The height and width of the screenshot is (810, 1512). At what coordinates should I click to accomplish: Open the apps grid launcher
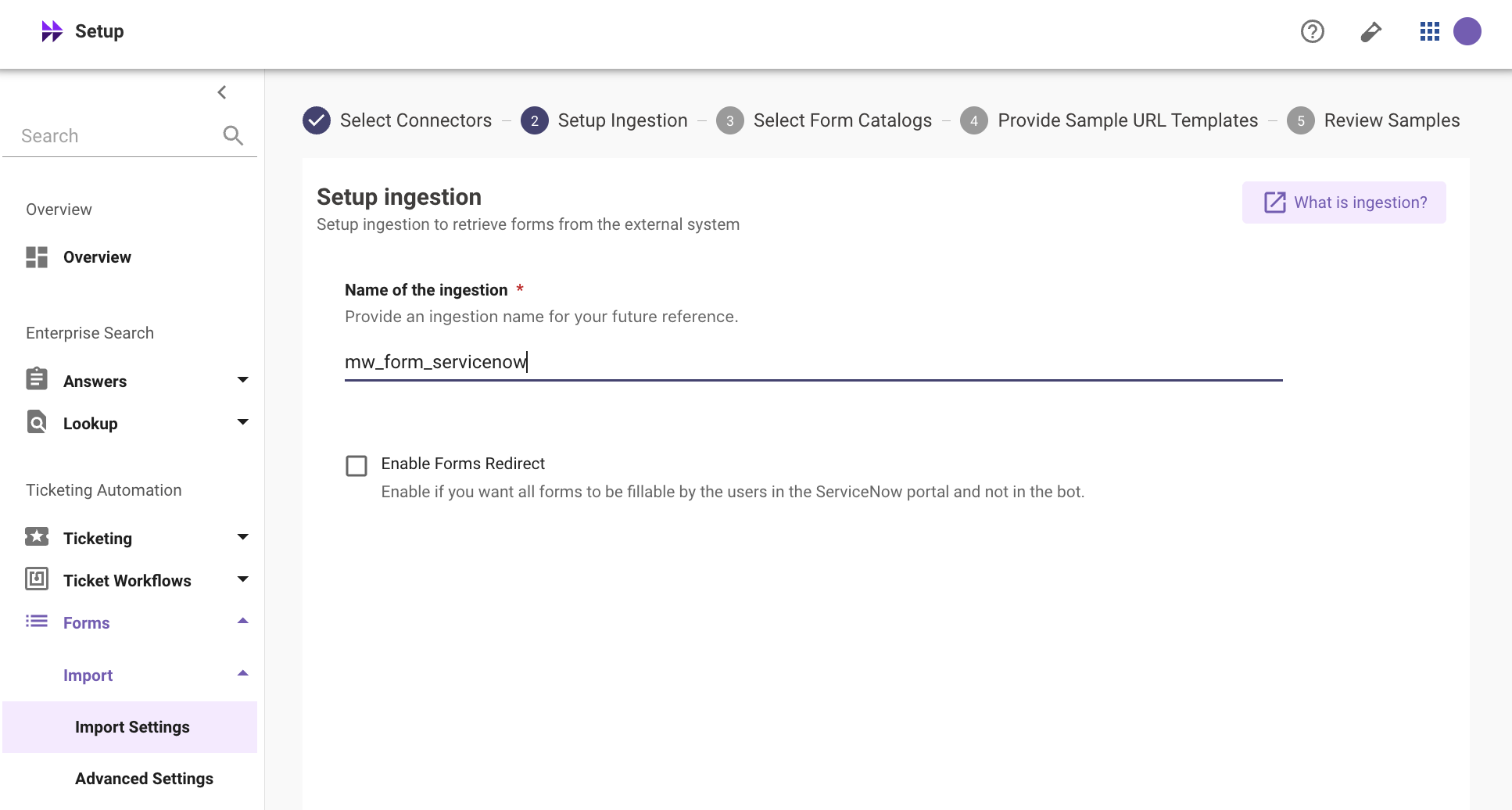point(1429,31)
